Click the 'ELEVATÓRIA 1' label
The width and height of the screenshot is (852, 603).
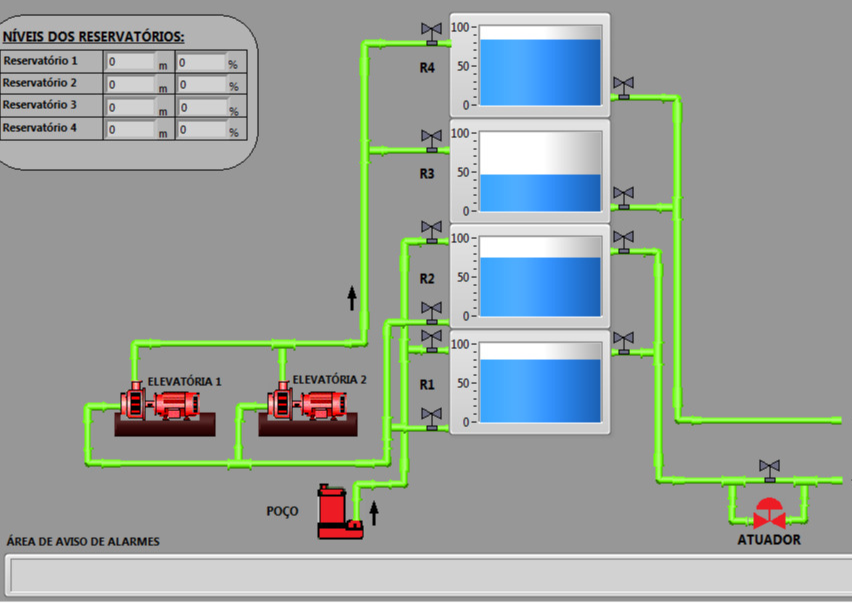point(185,381)
